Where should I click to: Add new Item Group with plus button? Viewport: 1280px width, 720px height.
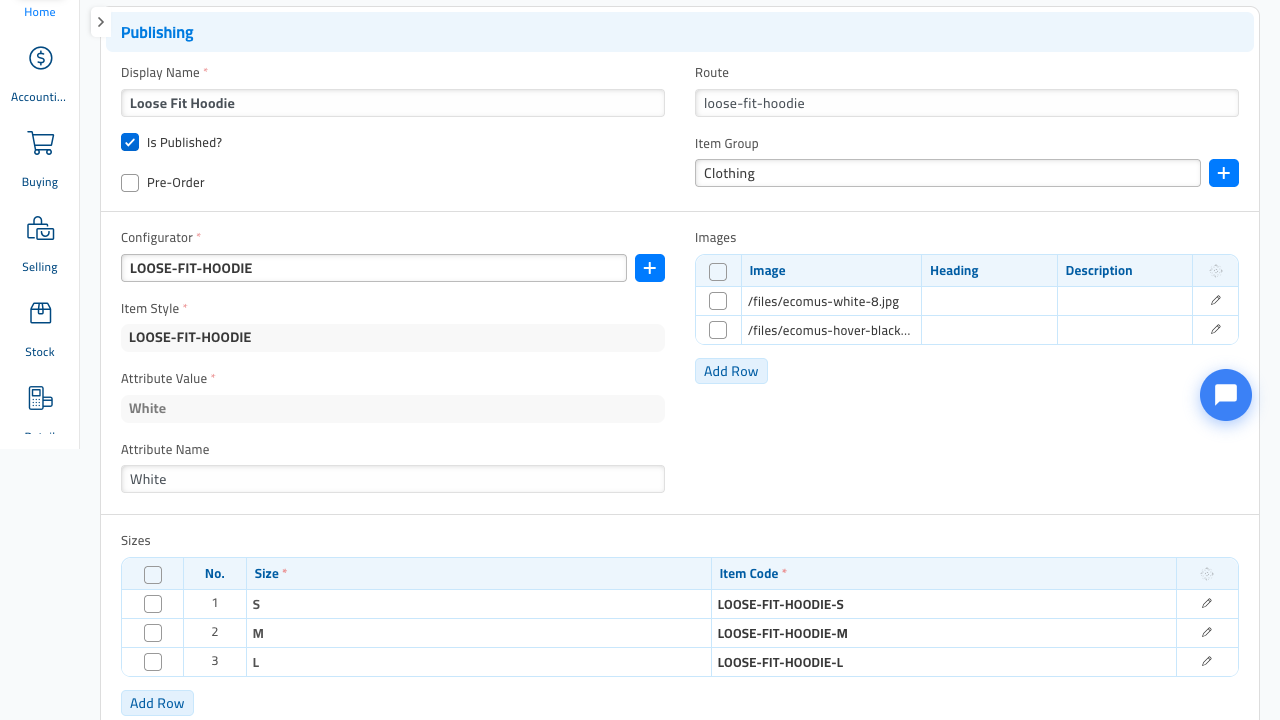[x=1224, y=173]
